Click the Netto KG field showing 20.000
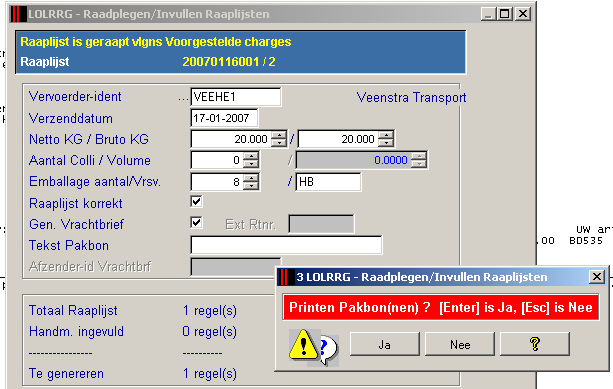Viewport: 613px width, 389px height. [x=231, y=139]
